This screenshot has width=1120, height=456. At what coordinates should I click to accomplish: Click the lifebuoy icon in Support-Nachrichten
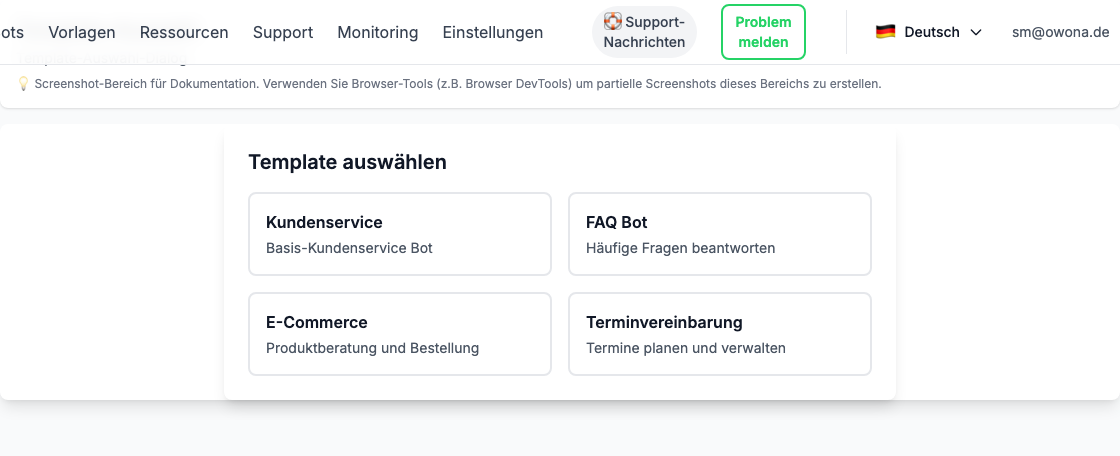[x=613, y=21]
